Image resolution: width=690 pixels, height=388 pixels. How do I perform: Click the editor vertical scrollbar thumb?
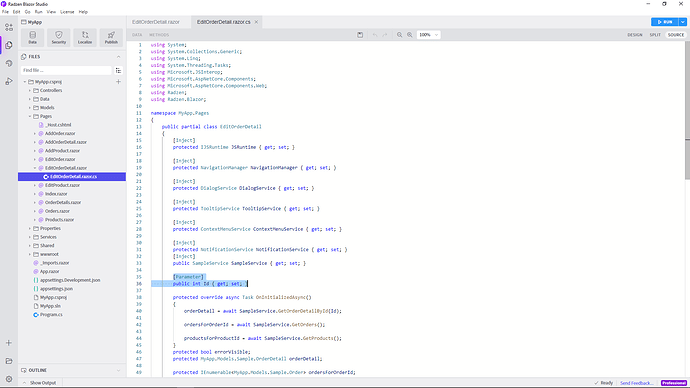(x=687, y=110)
